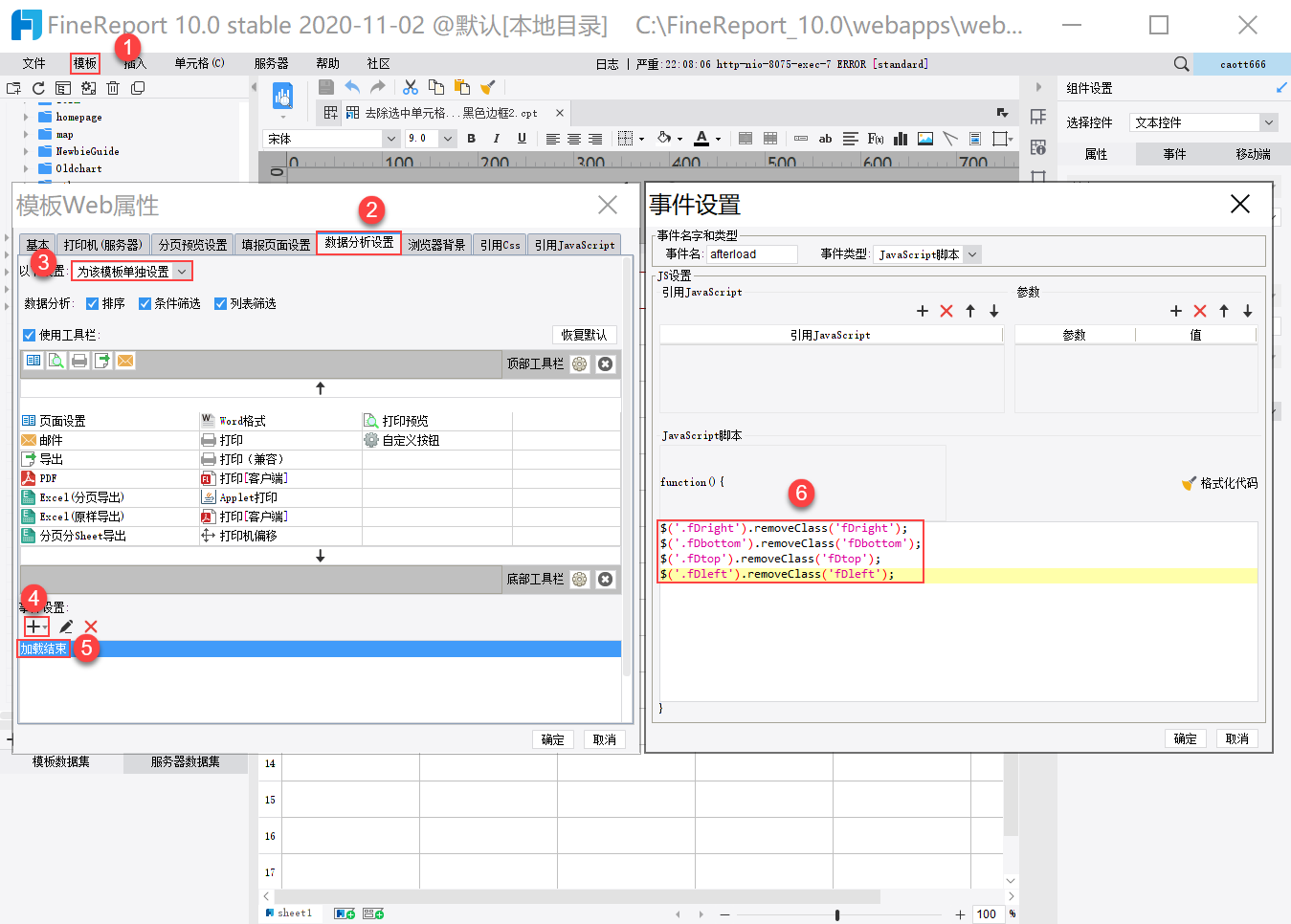Screen dimensions: 1291x924
Task: Align cell text to the left
Action: click(x=553, y=139)
